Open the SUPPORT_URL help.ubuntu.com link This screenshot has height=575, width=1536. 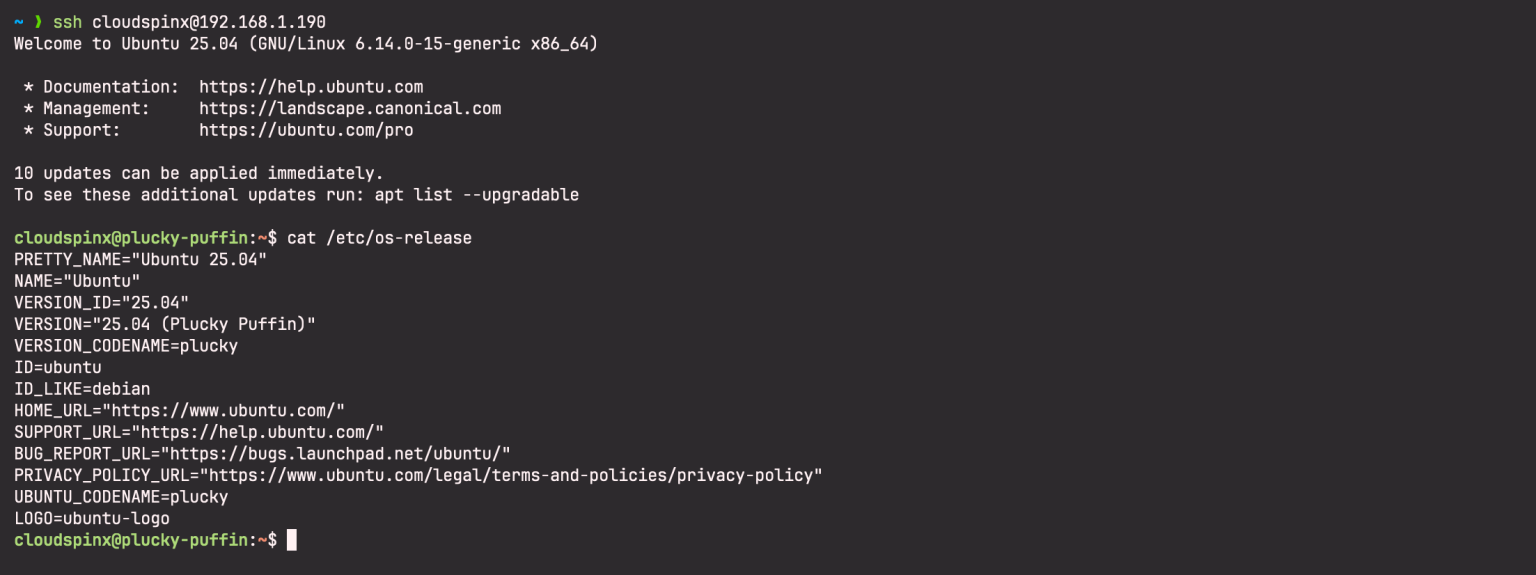point(262,431)
